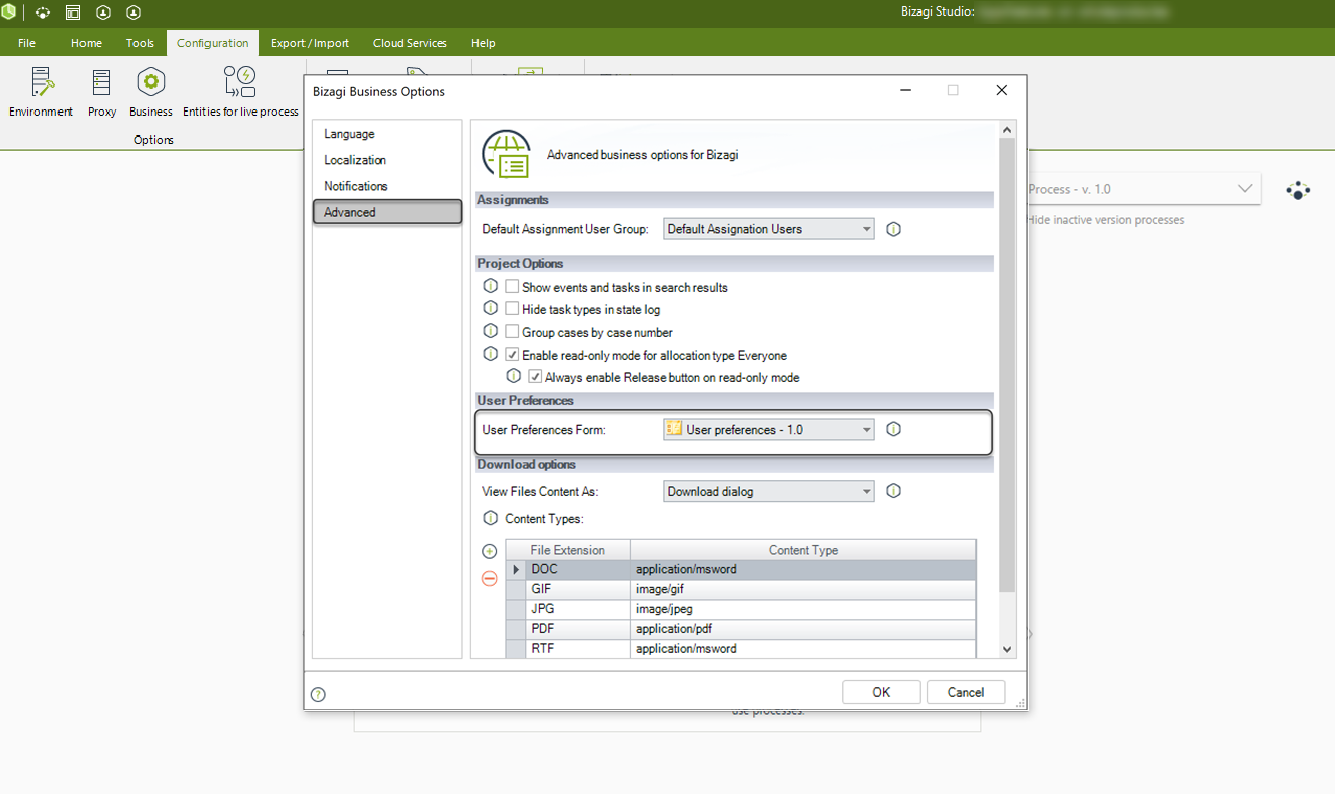Confirm the dialog with OK
The height and width of the screenshot is (794, 1335).
click(x=881, y=692)
